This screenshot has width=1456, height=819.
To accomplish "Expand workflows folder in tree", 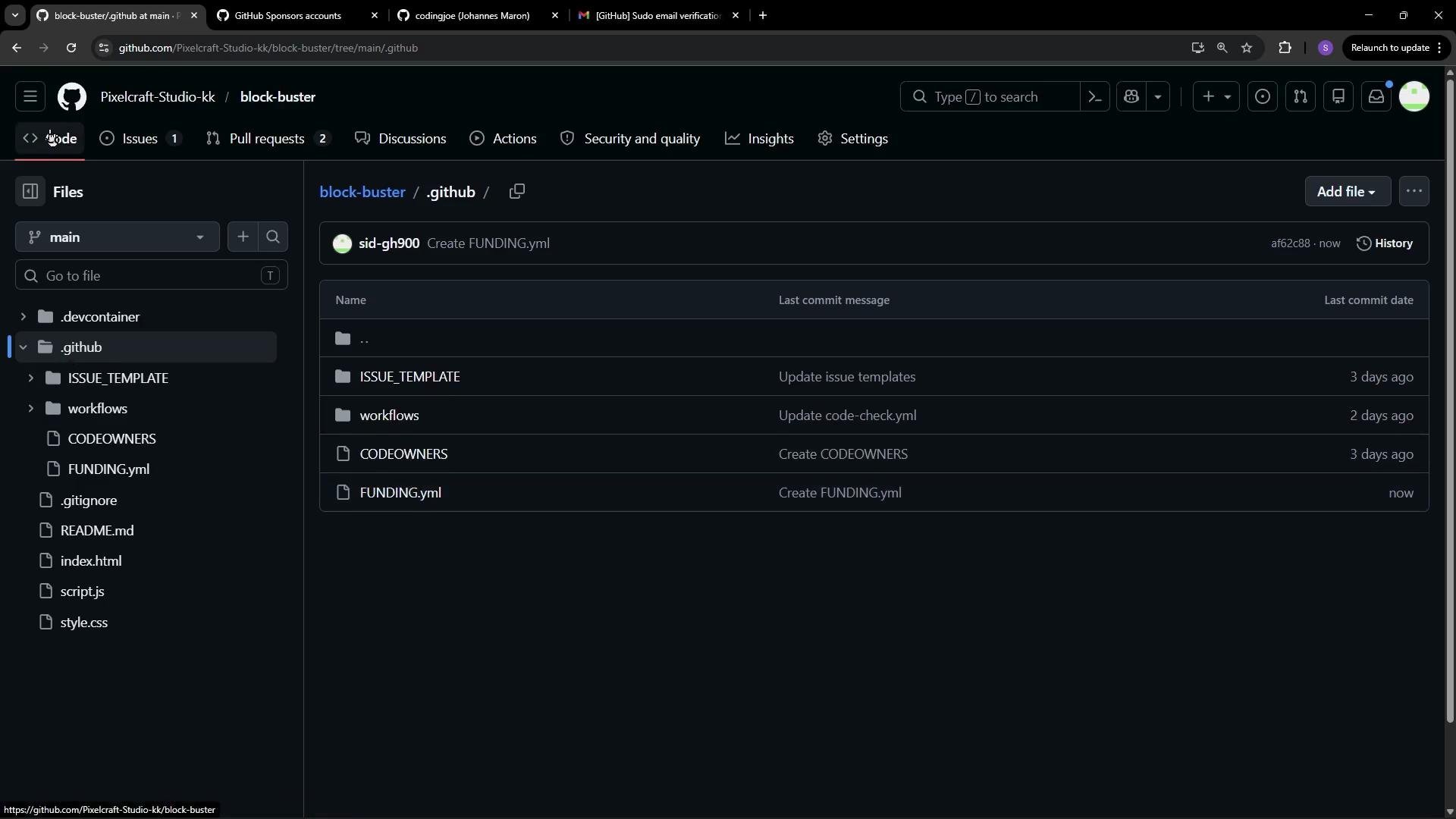I will coord(30,408).
